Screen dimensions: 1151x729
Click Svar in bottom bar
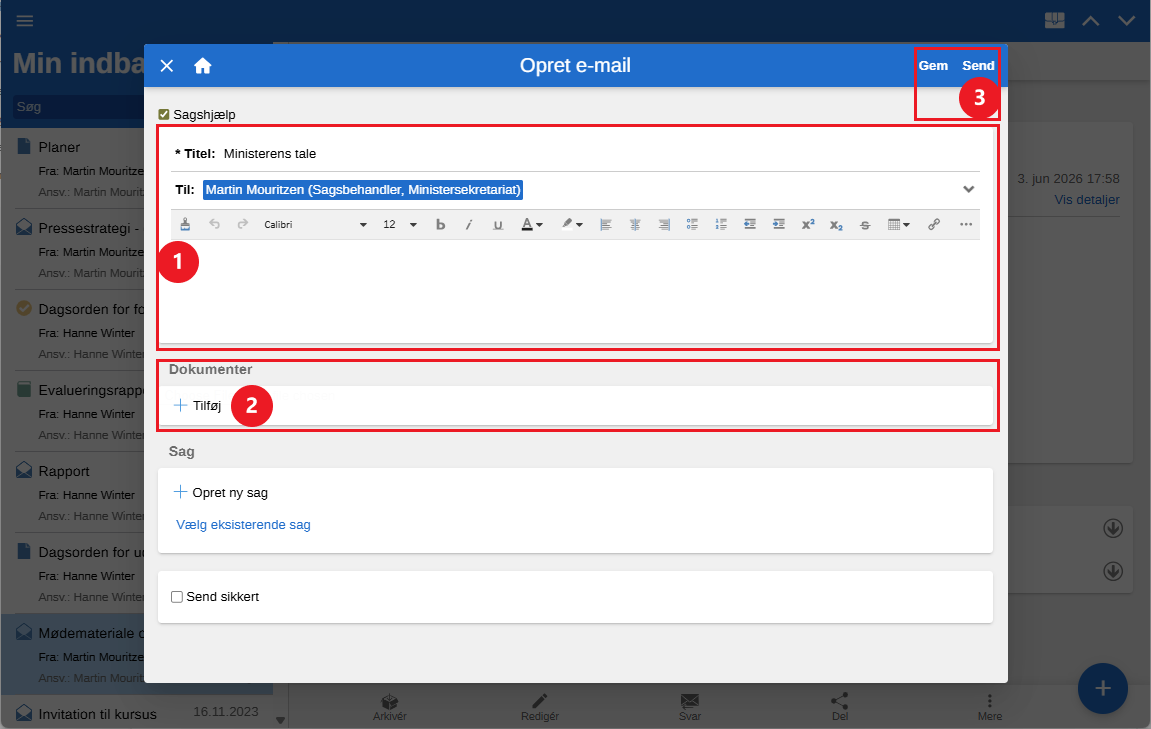(x=690, y=707)
